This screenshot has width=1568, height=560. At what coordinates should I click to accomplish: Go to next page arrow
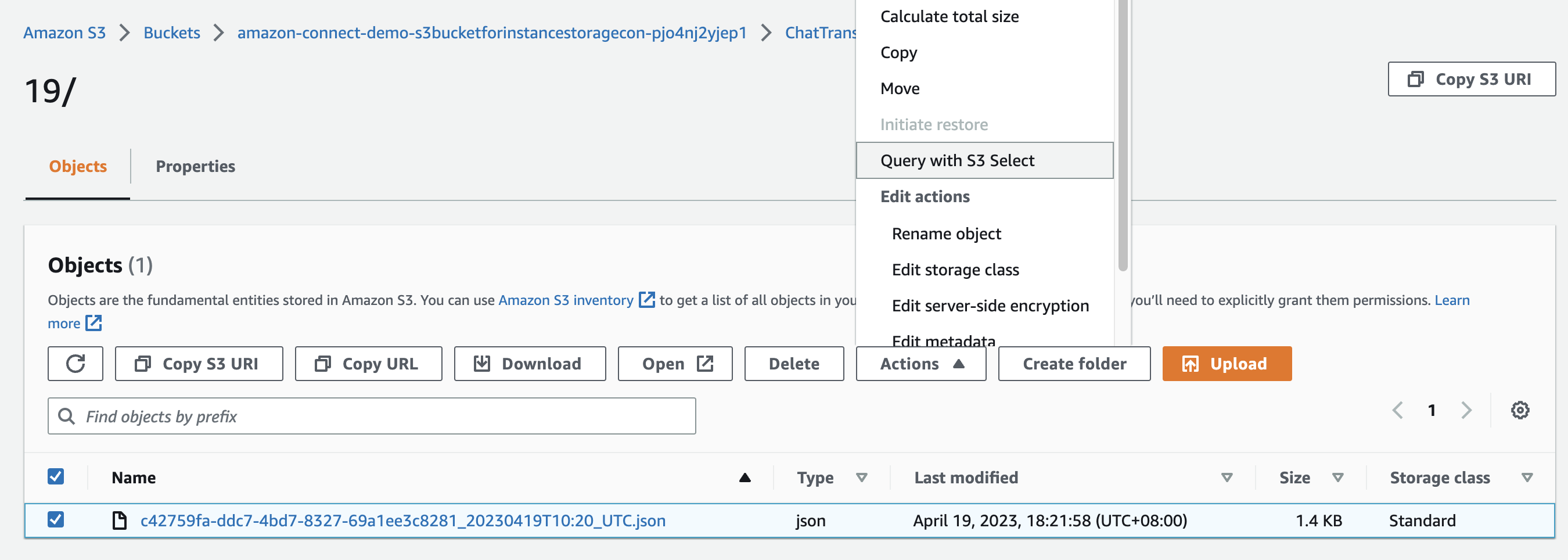click(1466, 410)
